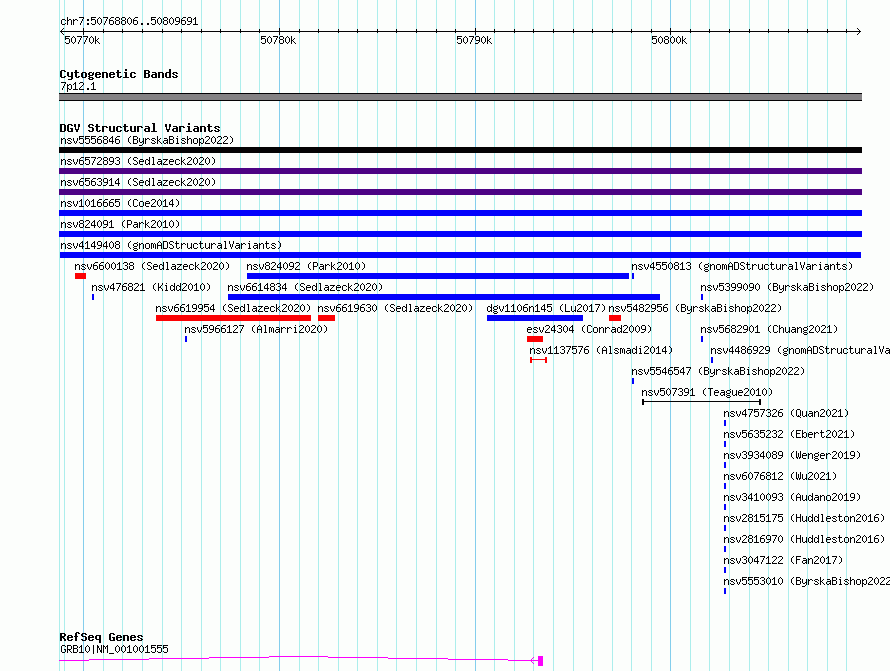Image resolution: width=890 pixels, height=671 pixels.
Task: Click the blue nsv1016665 variant bar
Action: coord(460,213)
